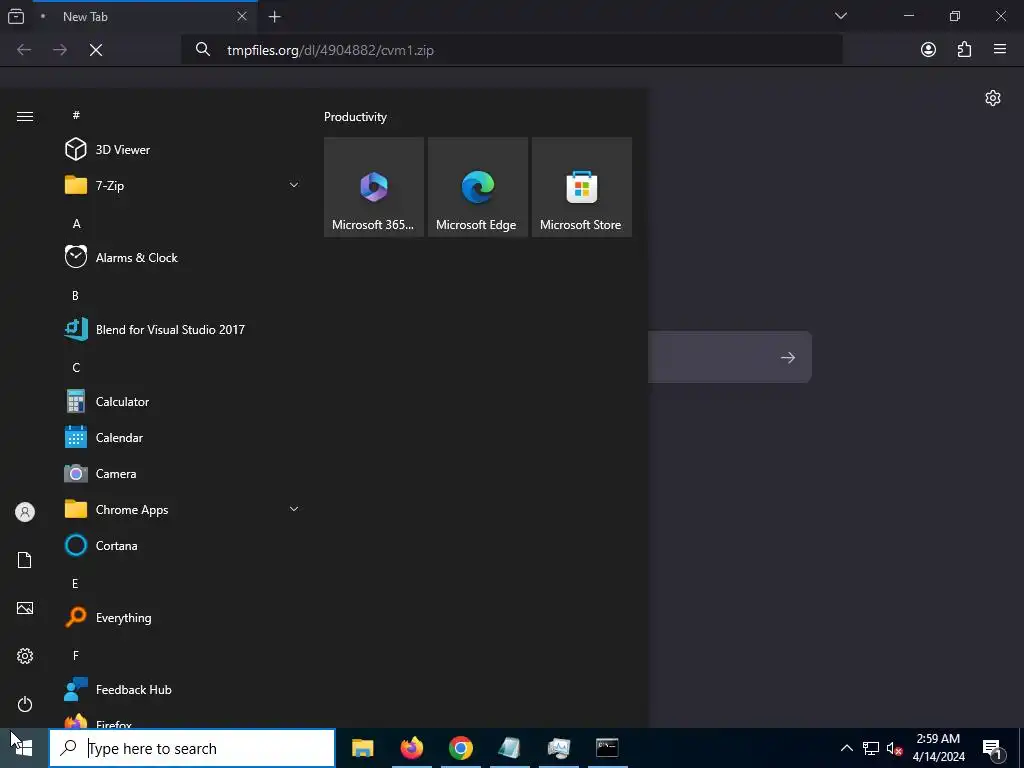
Task: Open the clock and date flyout
Action: [x=938, y=748]
